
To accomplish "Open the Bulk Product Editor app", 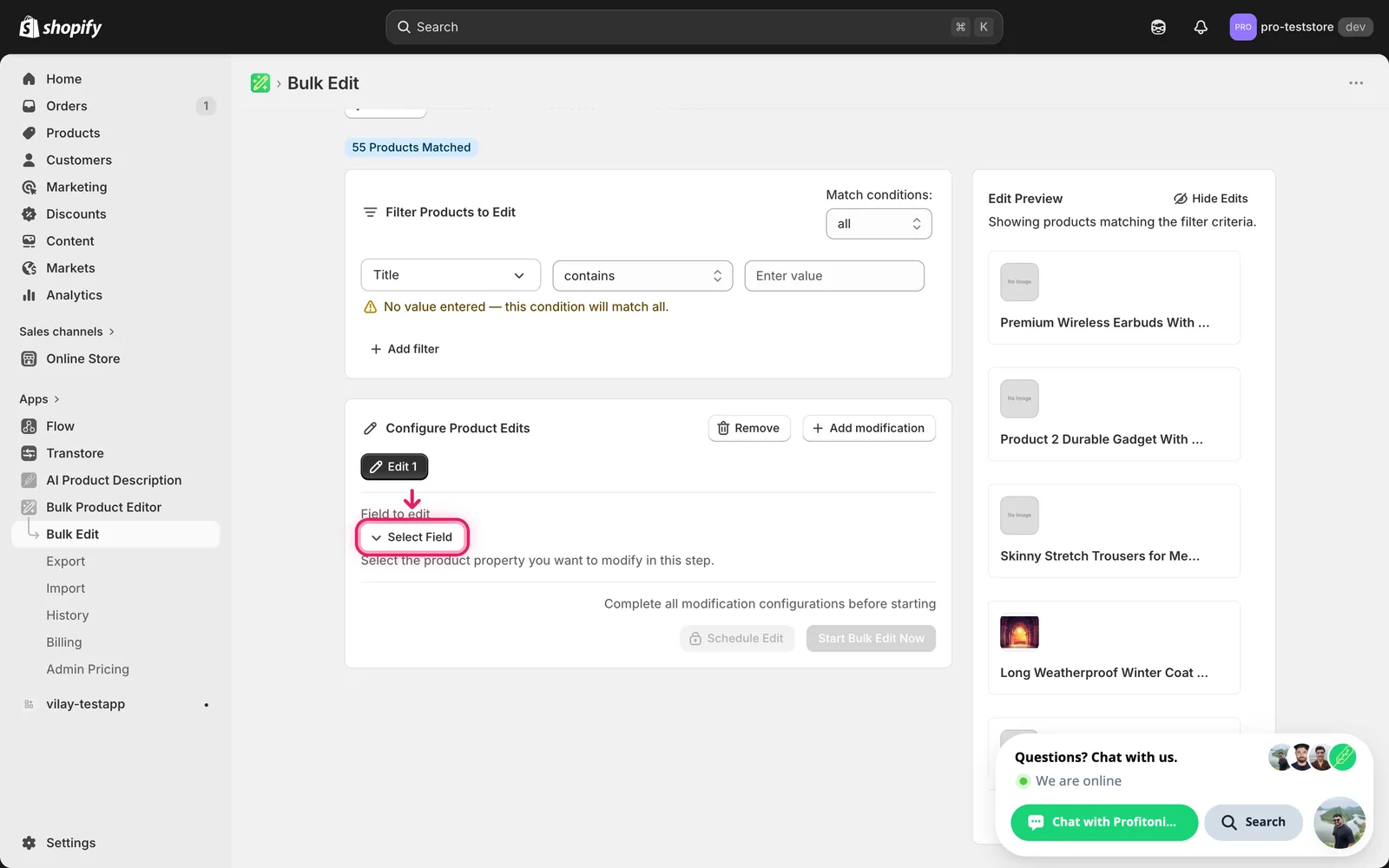I will point(103,507).
